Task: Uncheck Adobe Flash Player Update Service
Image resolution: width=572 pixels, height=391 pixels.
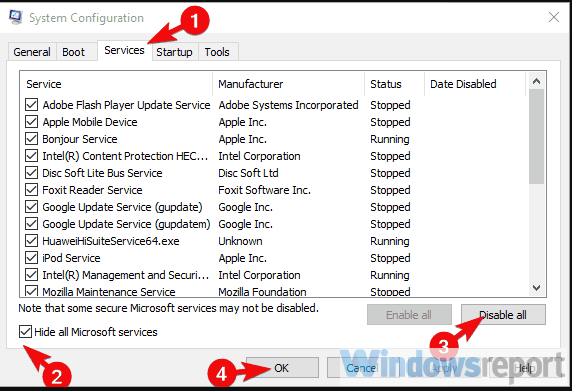Action: 31,105
